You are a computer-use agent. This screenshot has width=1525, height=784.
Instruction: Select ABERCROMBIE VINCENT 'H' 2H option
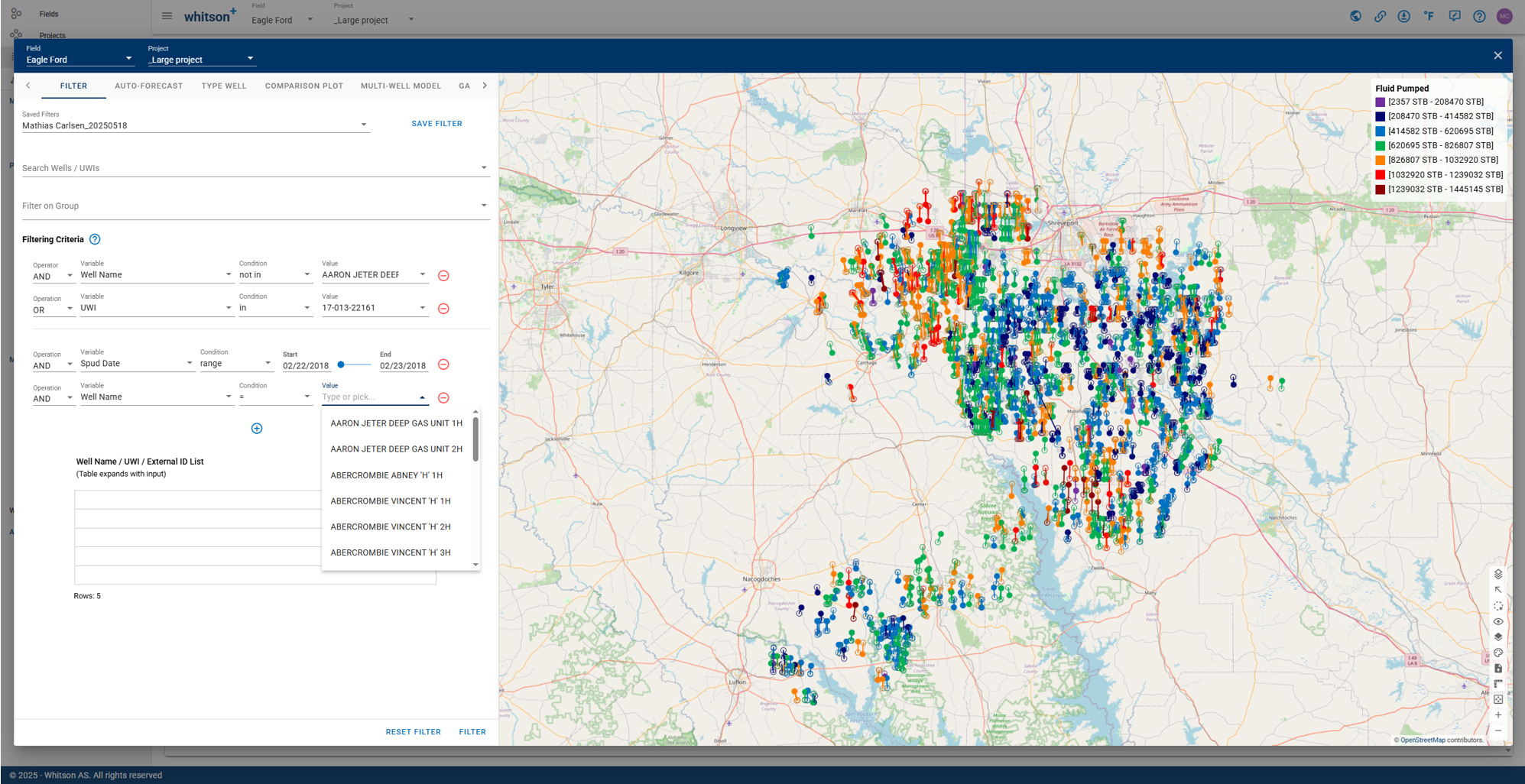pyautogui.click(x=397, y=526)
